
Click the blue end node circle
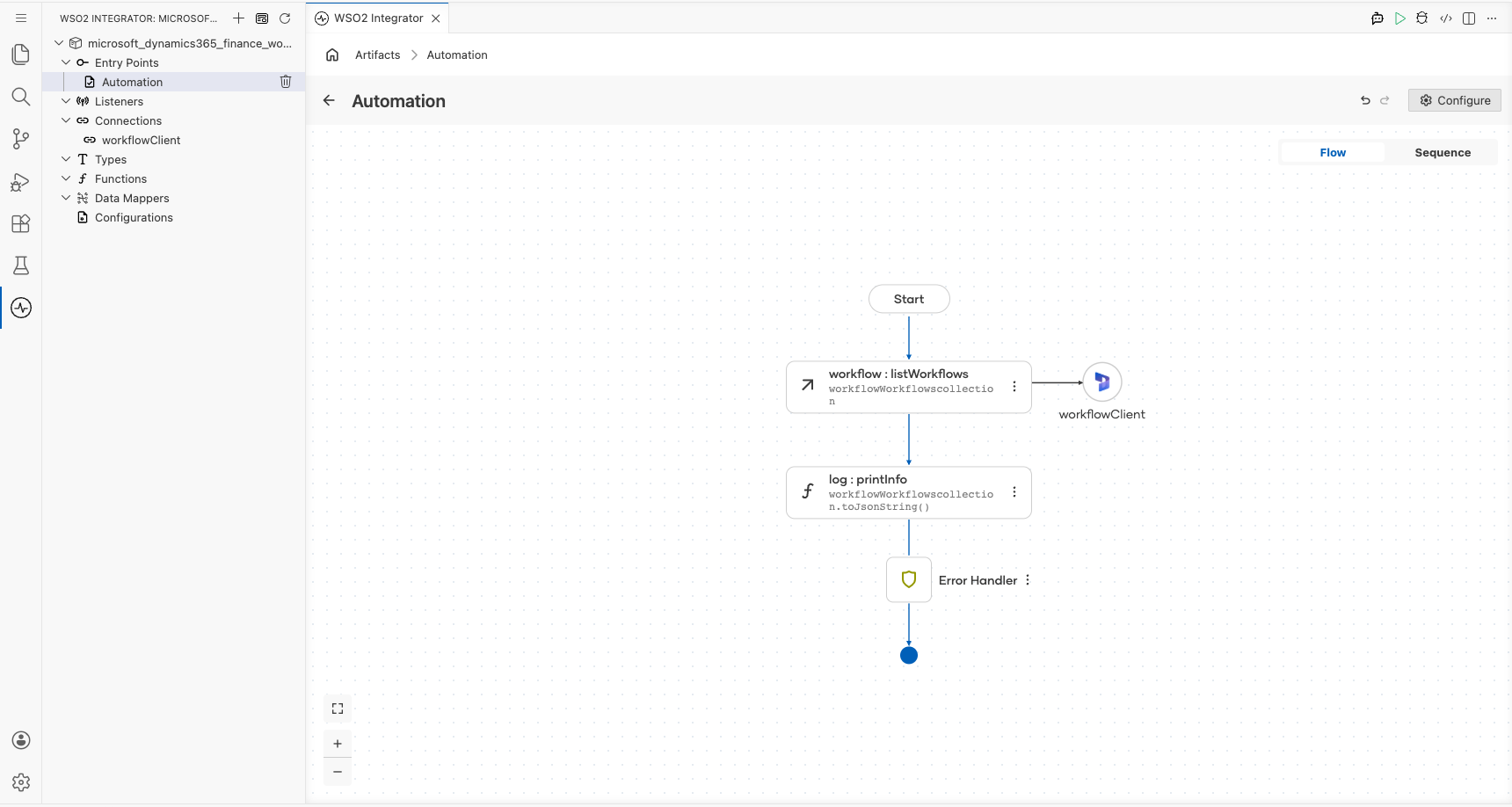point(909,655)
